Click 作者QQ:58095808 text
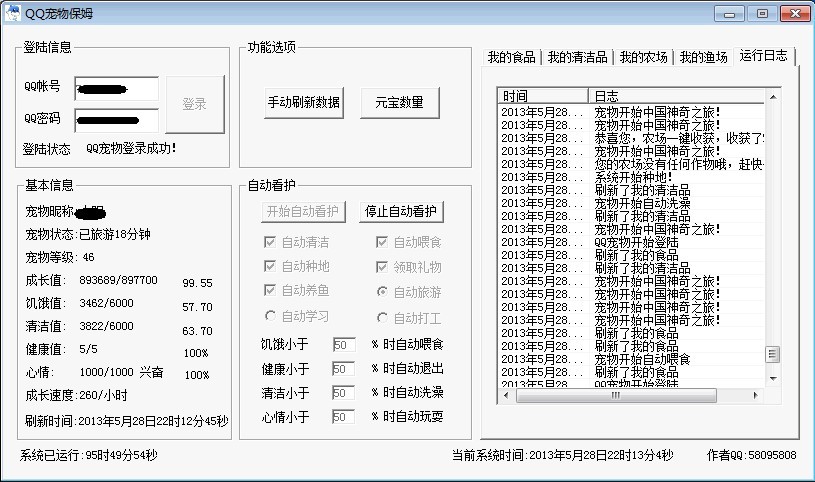815x482 pixels. point(752,455)
